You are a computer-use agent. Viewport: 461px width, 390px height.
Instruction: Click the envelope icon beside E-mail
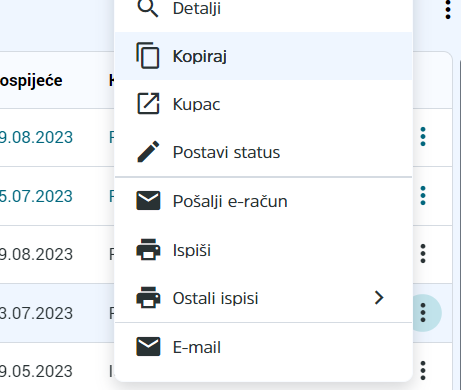(148, 347)
